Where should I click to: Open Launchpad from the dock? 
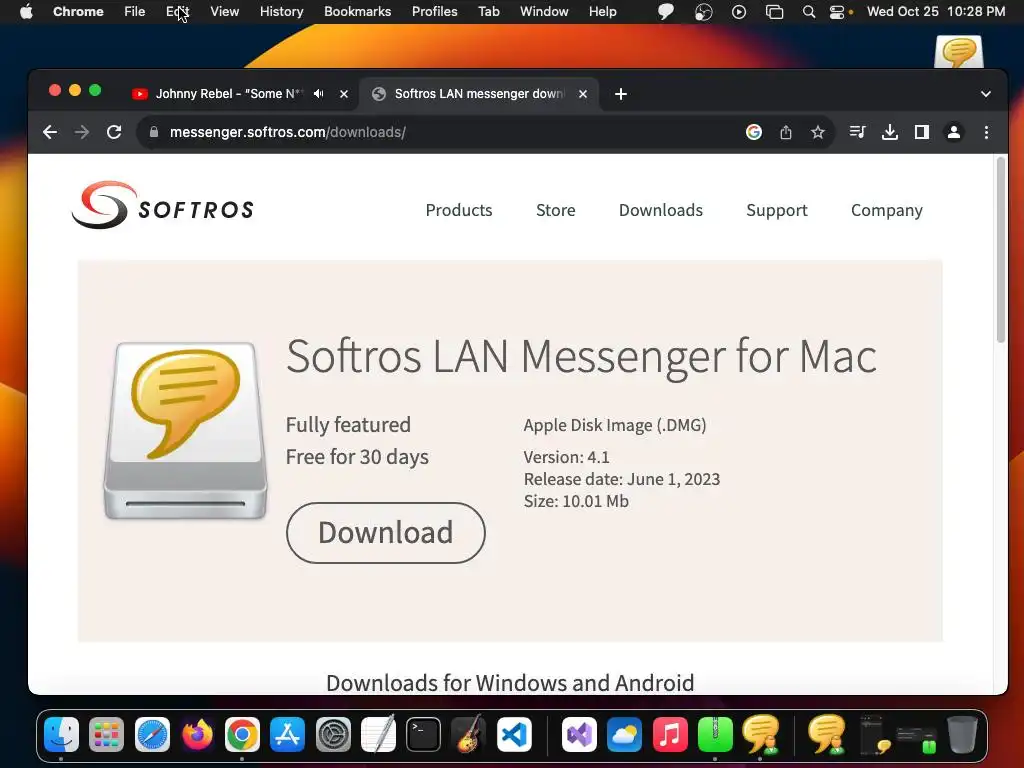106,734
